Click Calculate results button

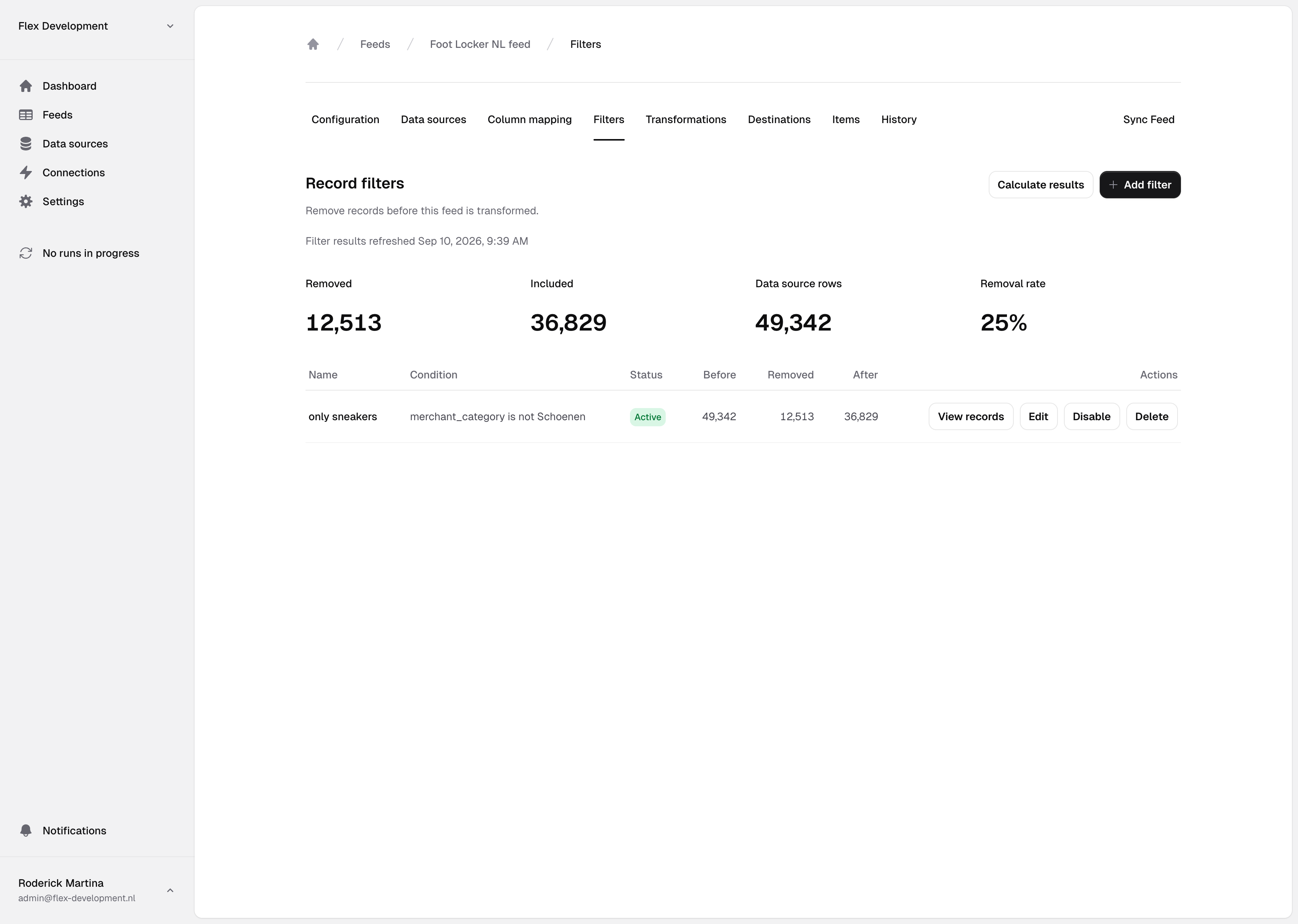click(1040, 185)
